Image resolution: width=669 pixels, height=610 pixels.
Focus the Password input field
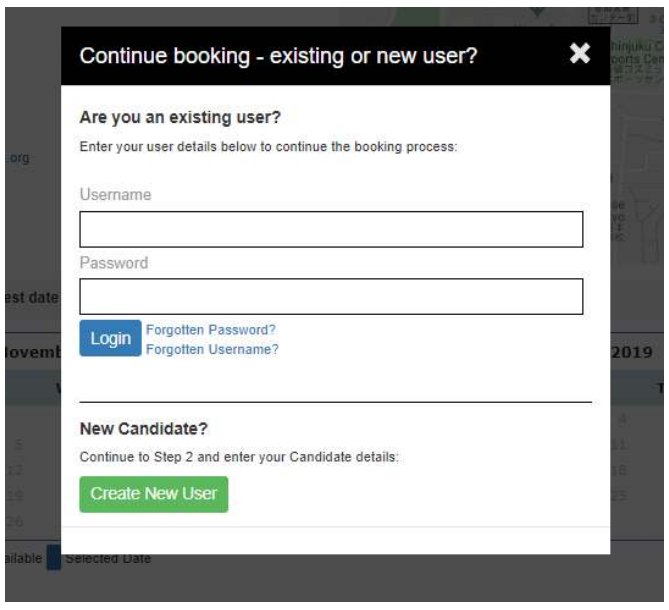coord(331,297)
